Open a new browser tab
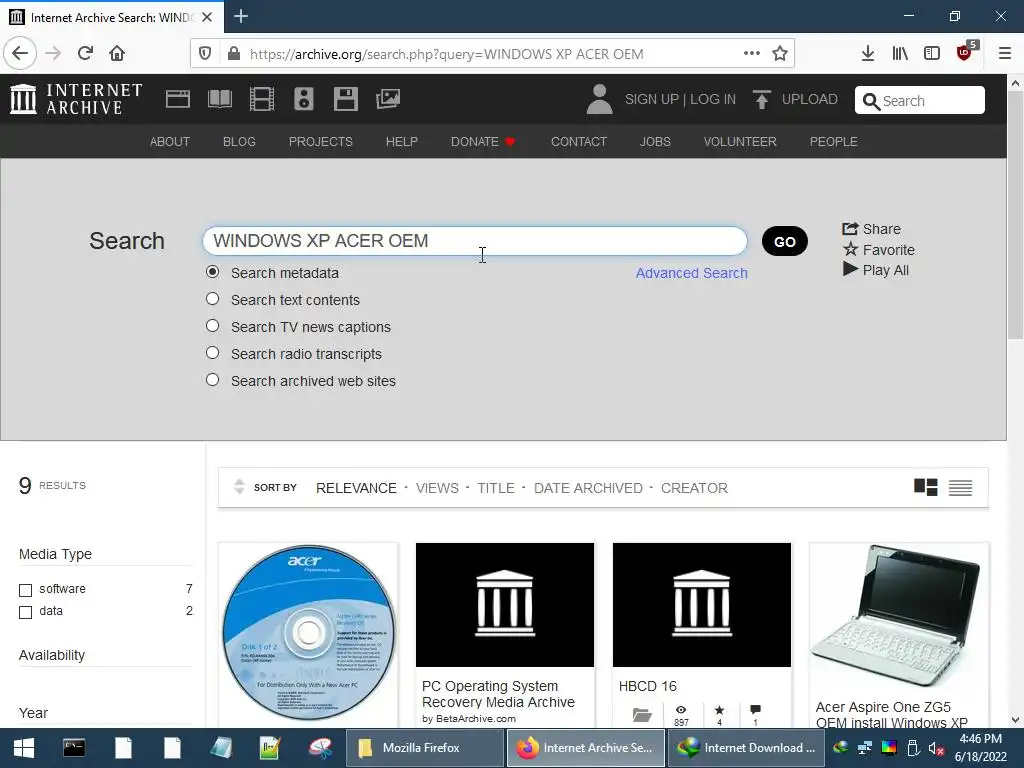The height and width of the screenshot is (768, 1024). 241,16
